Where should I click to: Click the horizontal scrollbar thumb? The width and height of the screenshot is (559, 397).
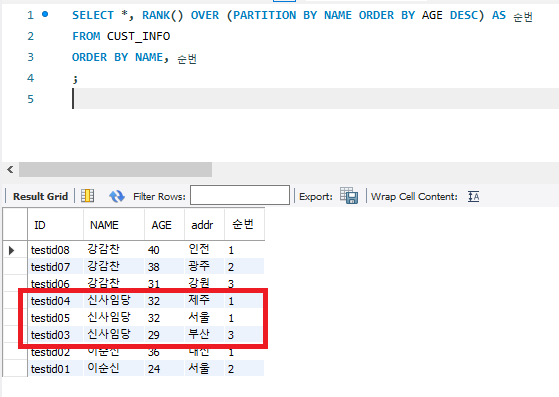pos(116,170)
